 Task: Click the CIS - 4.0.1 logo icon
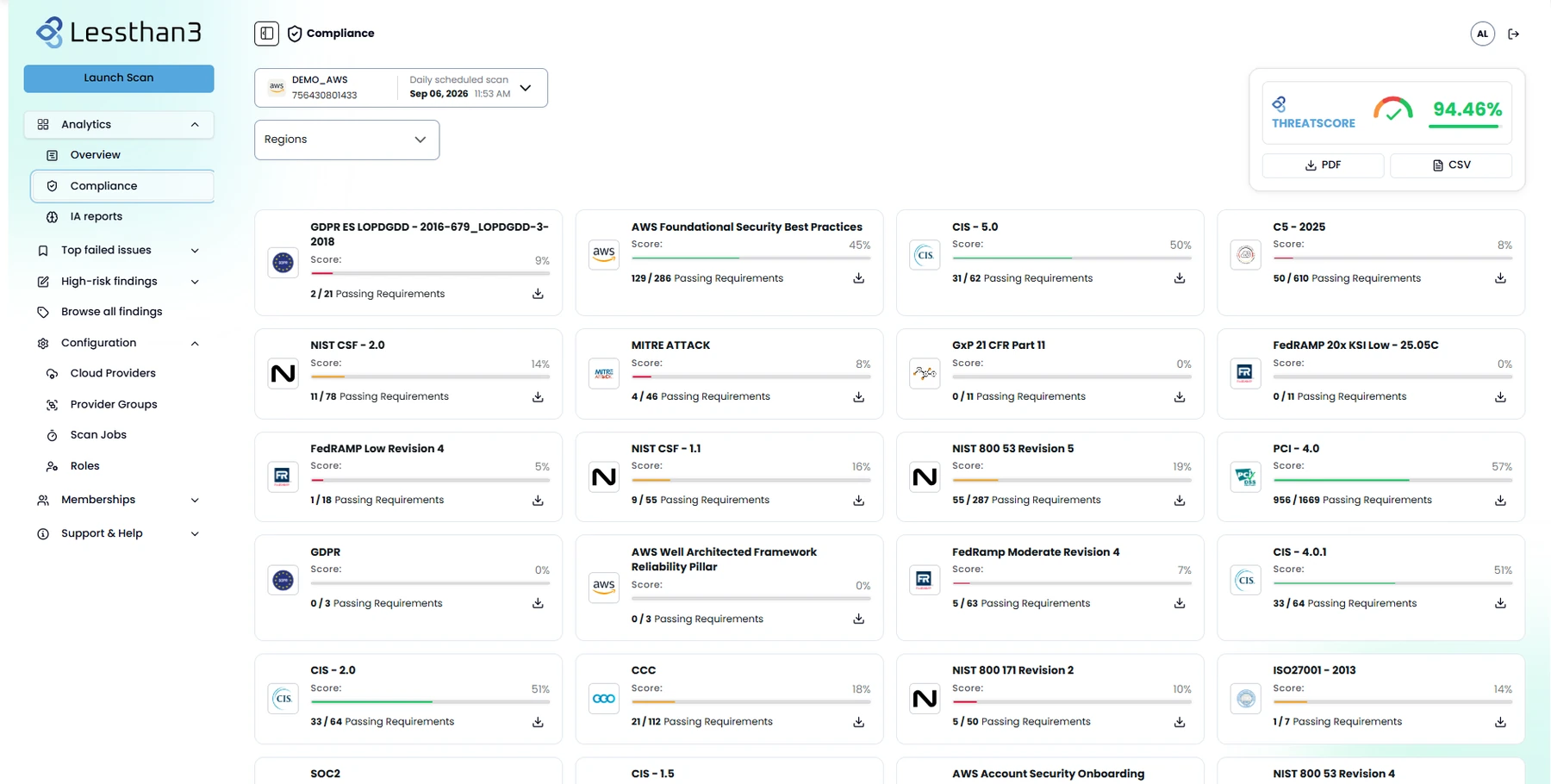tap(1245, 580)
